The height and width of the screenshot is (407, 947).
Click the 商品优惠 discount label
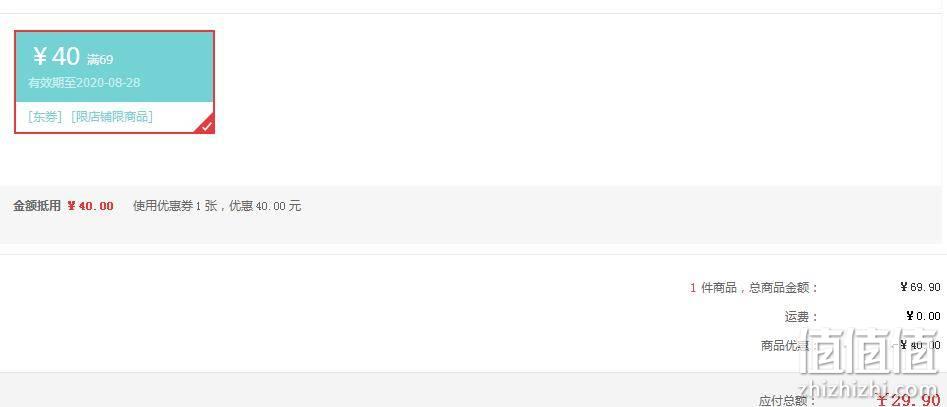coord(785,345)
